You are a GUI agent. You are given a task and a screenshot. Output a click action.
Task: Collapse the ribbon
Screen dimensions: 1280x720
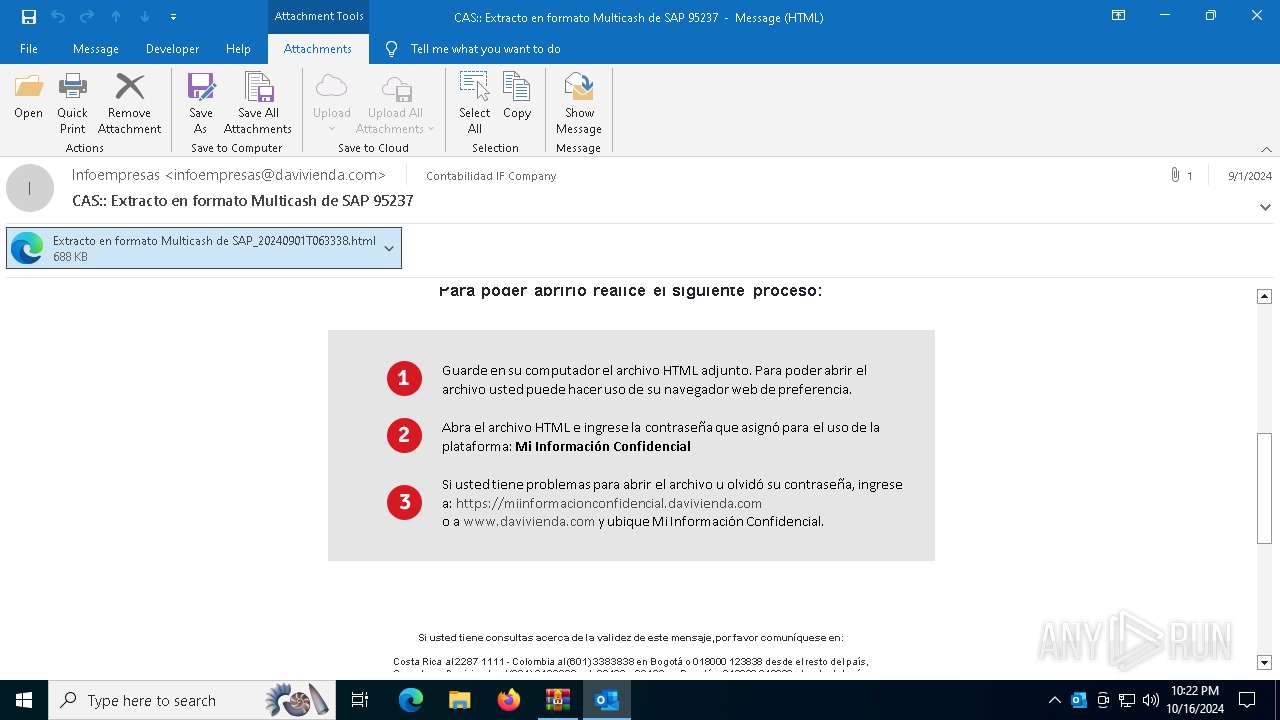pos(1266,149)
